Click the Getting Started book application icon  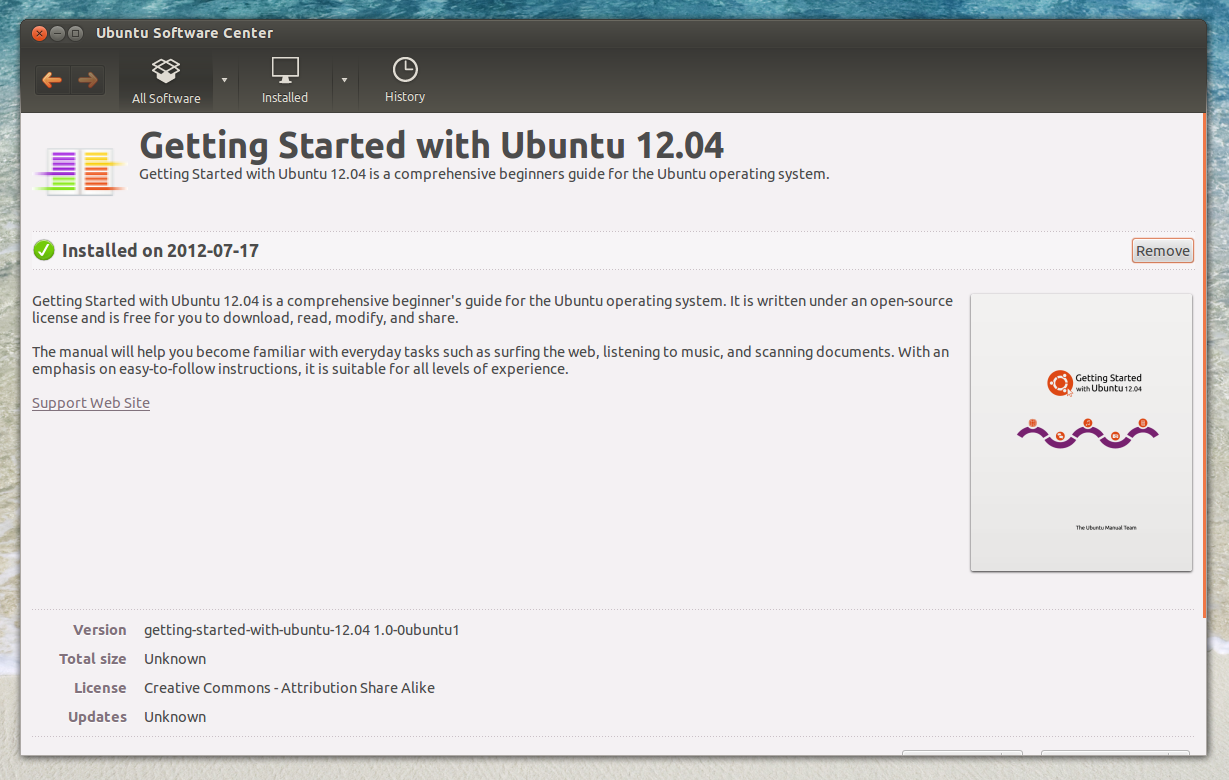[81, 170]
